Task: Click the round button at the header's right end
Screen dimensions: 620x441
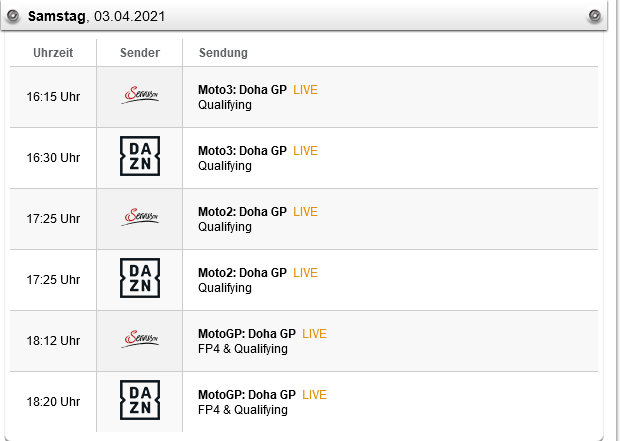Action: point(594,16)
